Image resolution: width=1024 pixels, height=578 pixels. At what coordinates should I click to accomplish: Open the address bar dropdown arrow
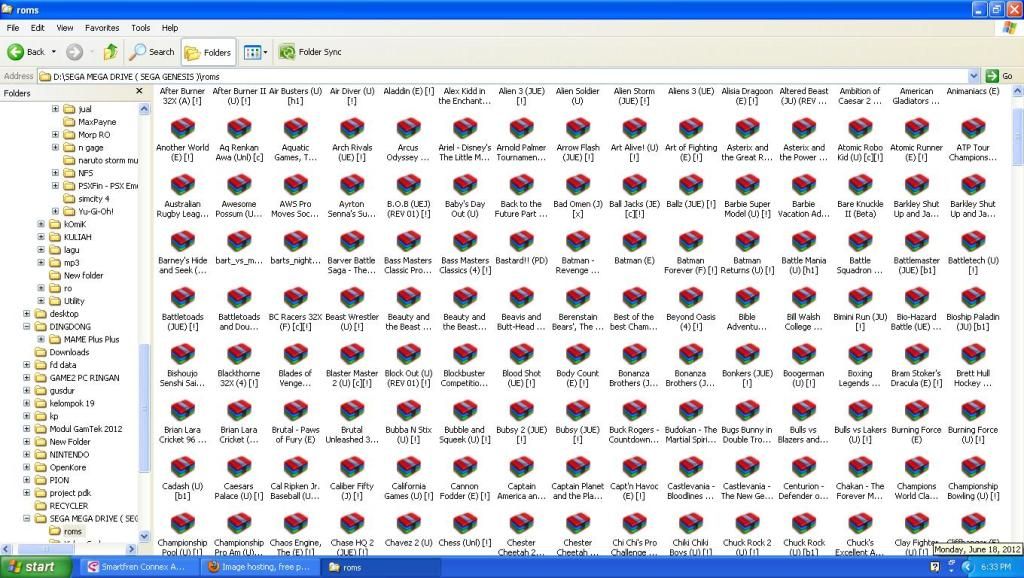[974, 76]
